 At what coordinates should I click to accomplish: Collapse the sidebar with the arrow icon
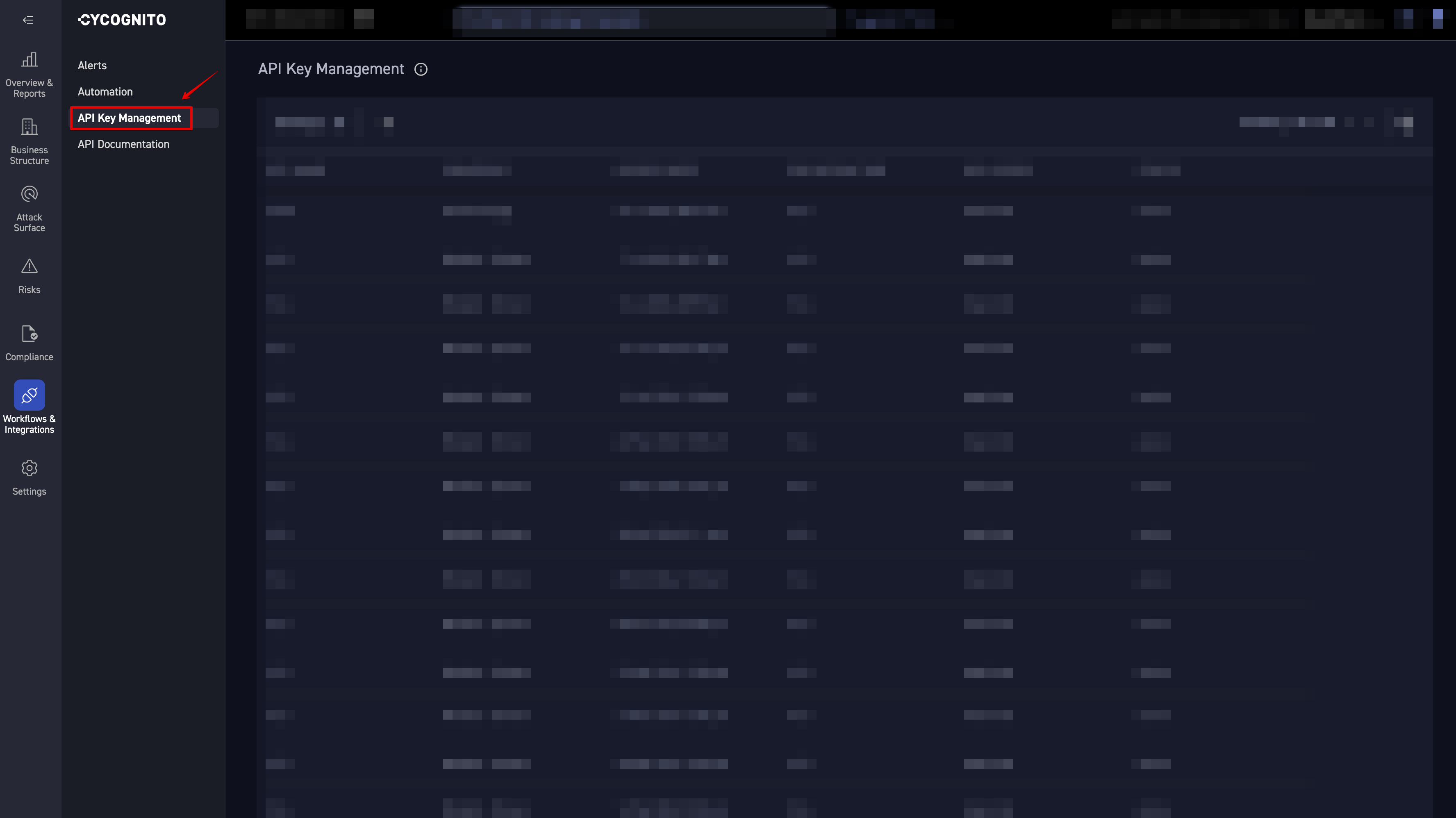(28, 20)
